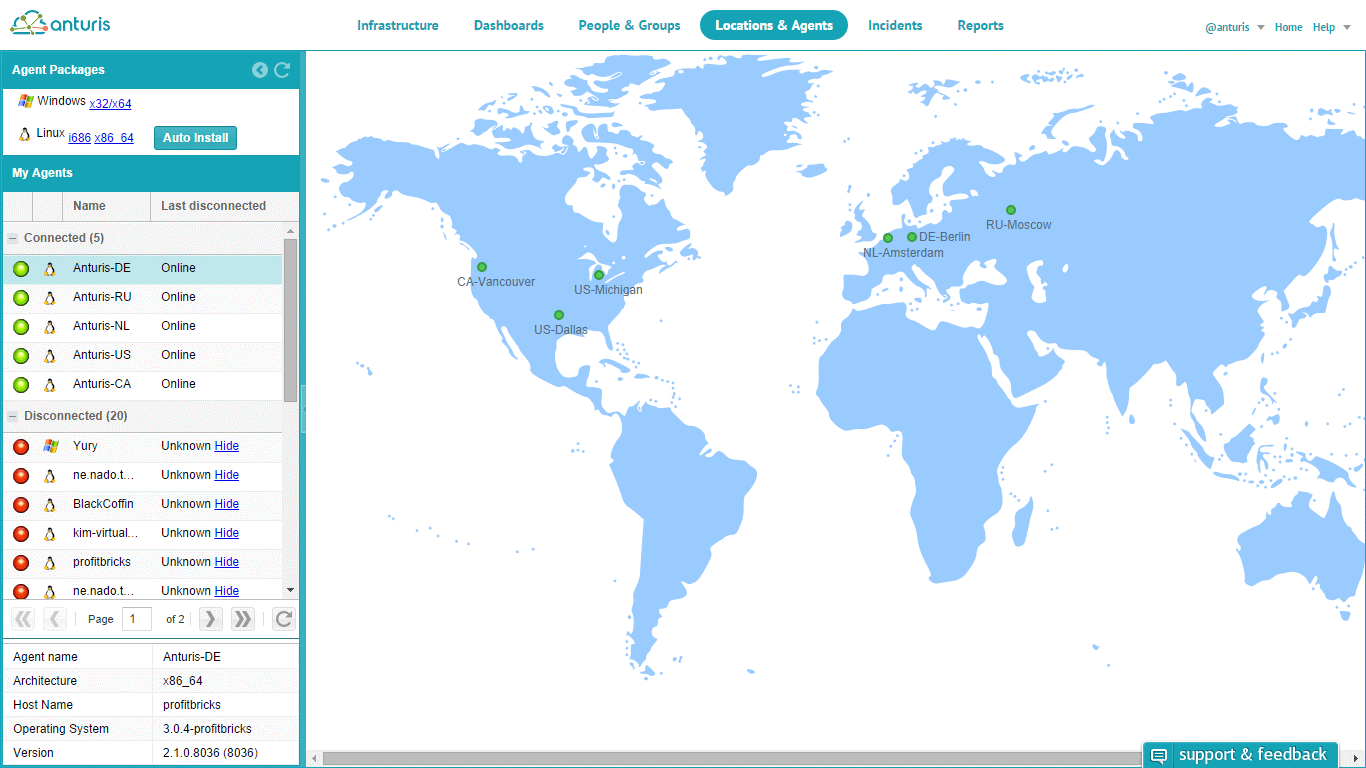Open support & feedback button
The height and width of the screenshot is (768, 1366).
[x=1240, y=755]
